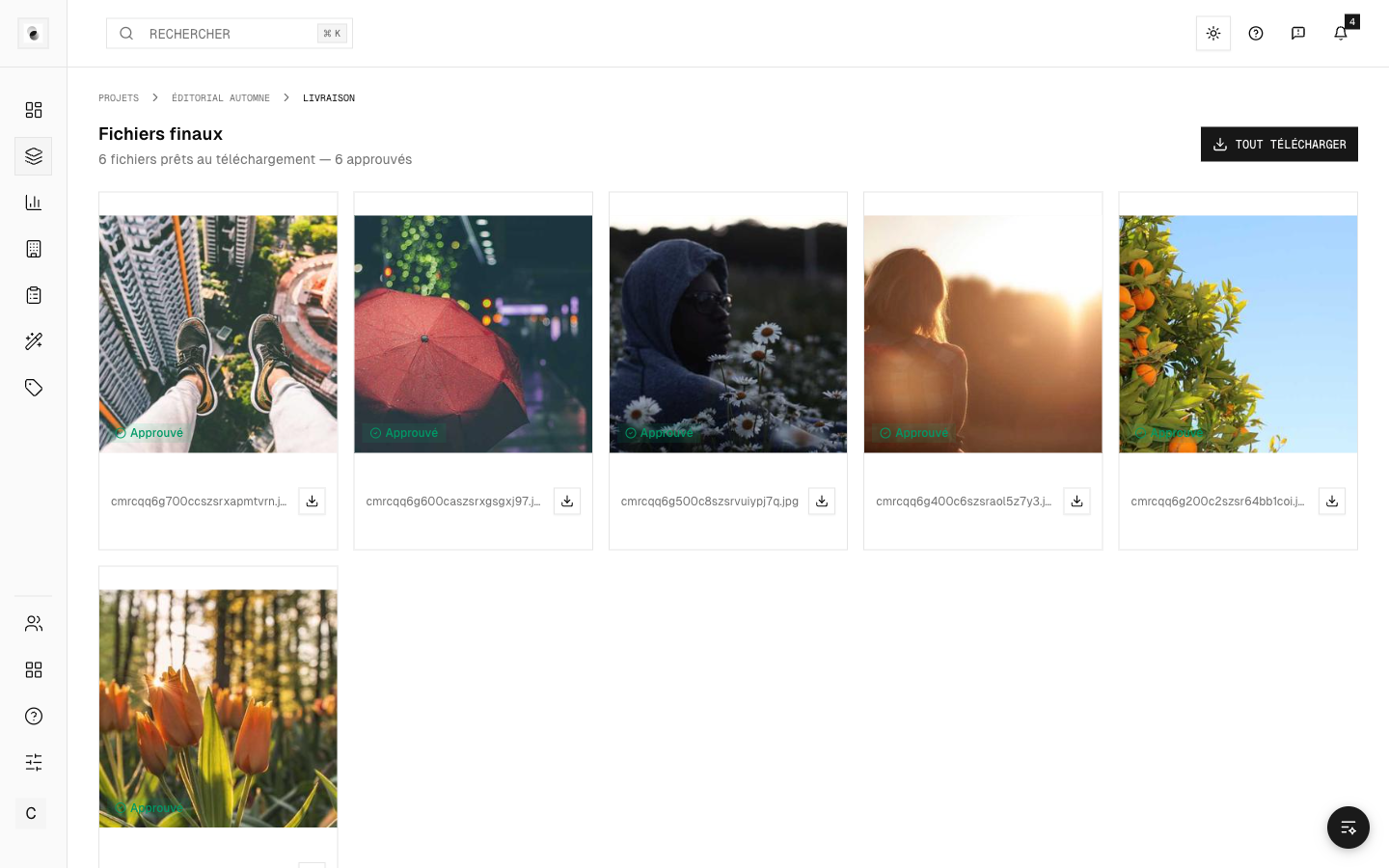Open the team users sidebar icon
Image resolution: width=1389 pixels, height=868 pixels.
click(34, 624)
